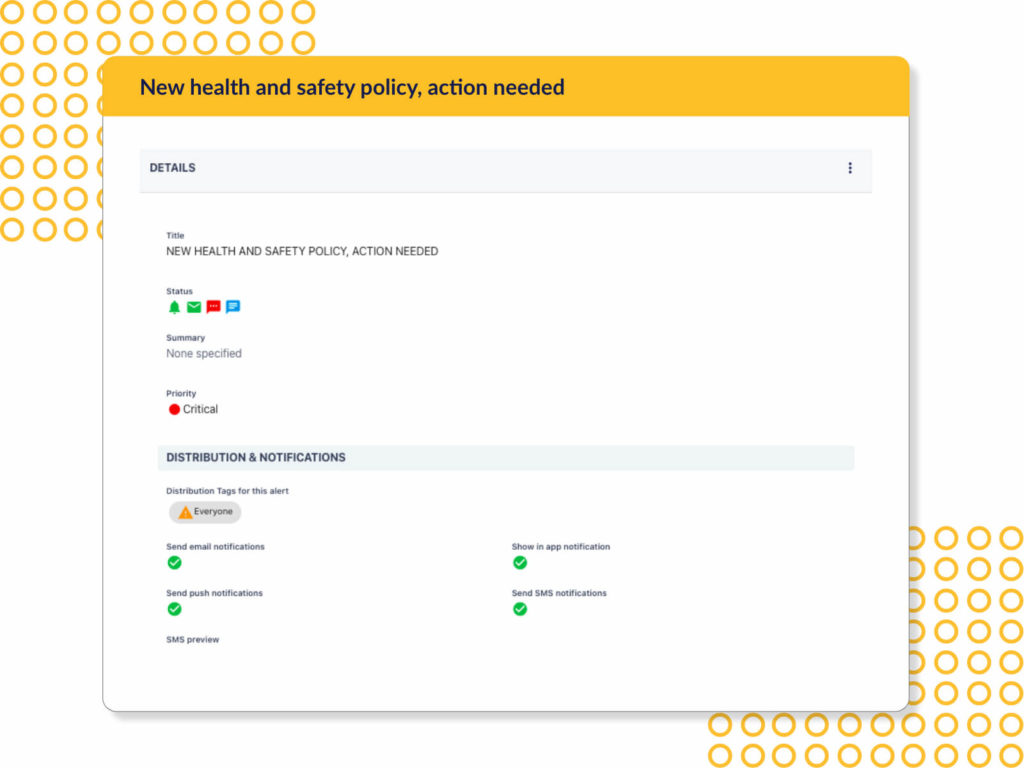This screenshot has width=1024, height=768.
Task: Click the 'Summary' field label
Action: click(x=185, y=338)
